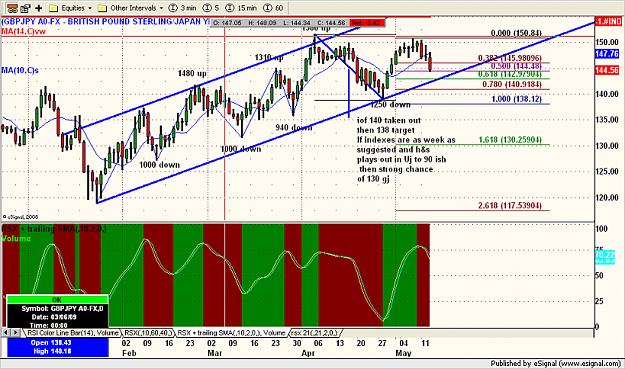This screenshot has height=369, width=625.
Task: Click the 130.00 price axis label
Action: [607, 146]
